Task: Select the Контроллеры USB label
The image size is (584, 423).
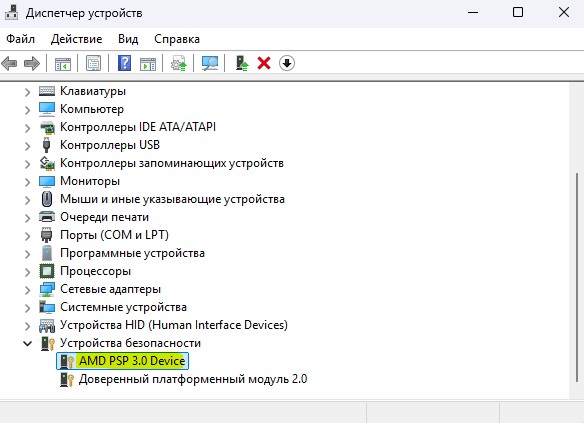Action: pos(110,145)
